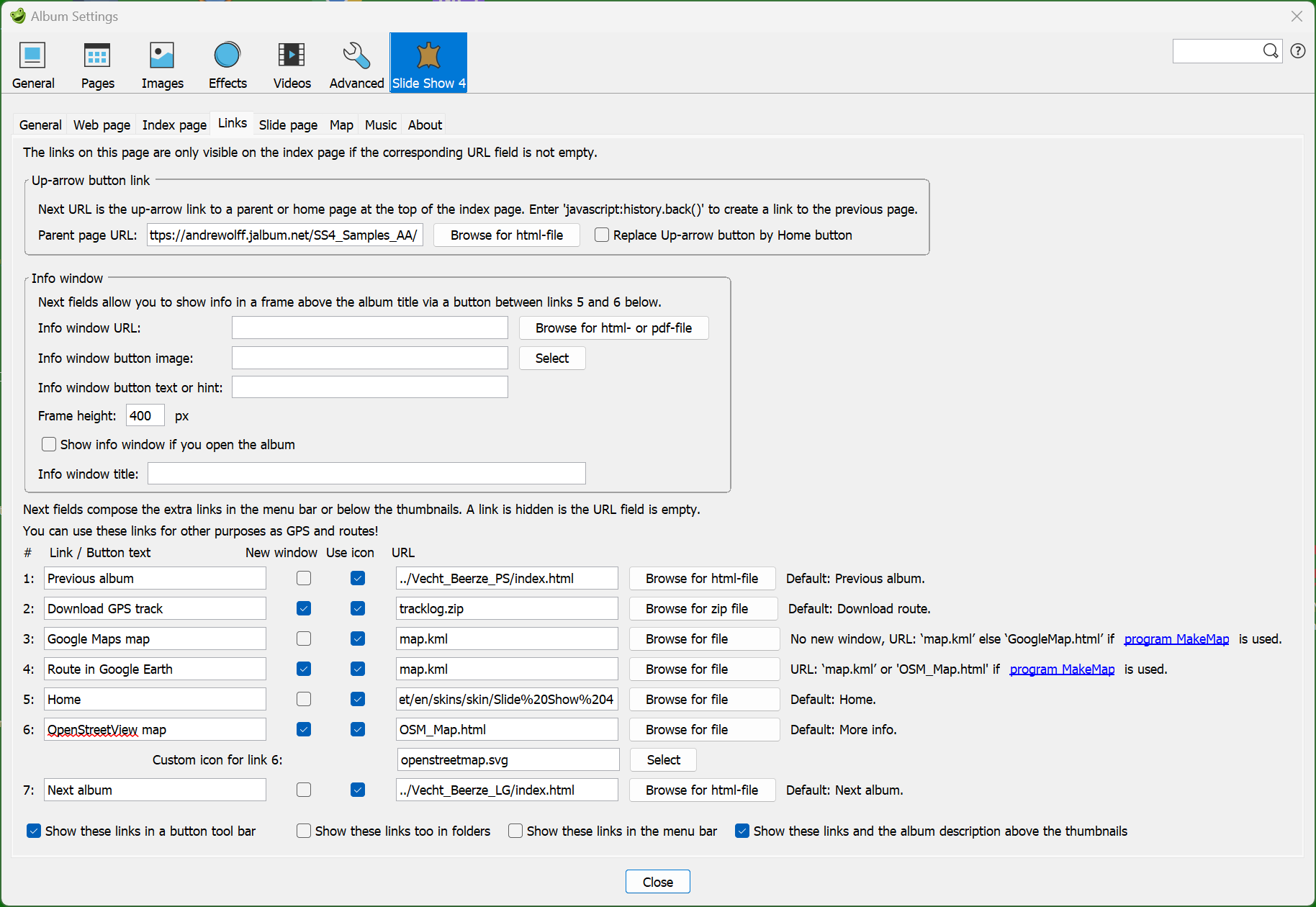Image resolution: width=1316 pixels, height=907 pixels.
Task: Open the Slide Show 4 skin icon
Action: coord(428,63)
